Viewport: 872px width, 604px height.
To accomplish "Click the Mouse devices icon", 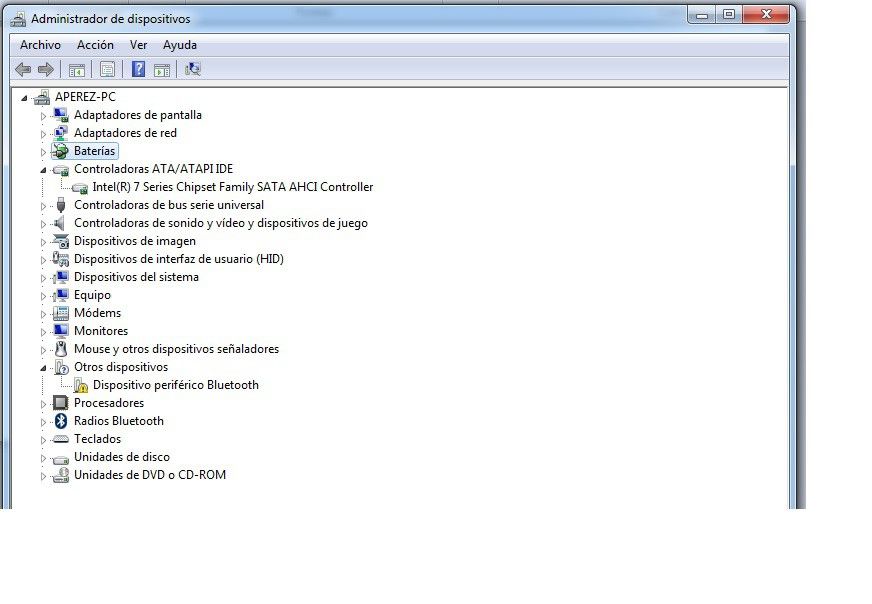I will tap(61, 349).
